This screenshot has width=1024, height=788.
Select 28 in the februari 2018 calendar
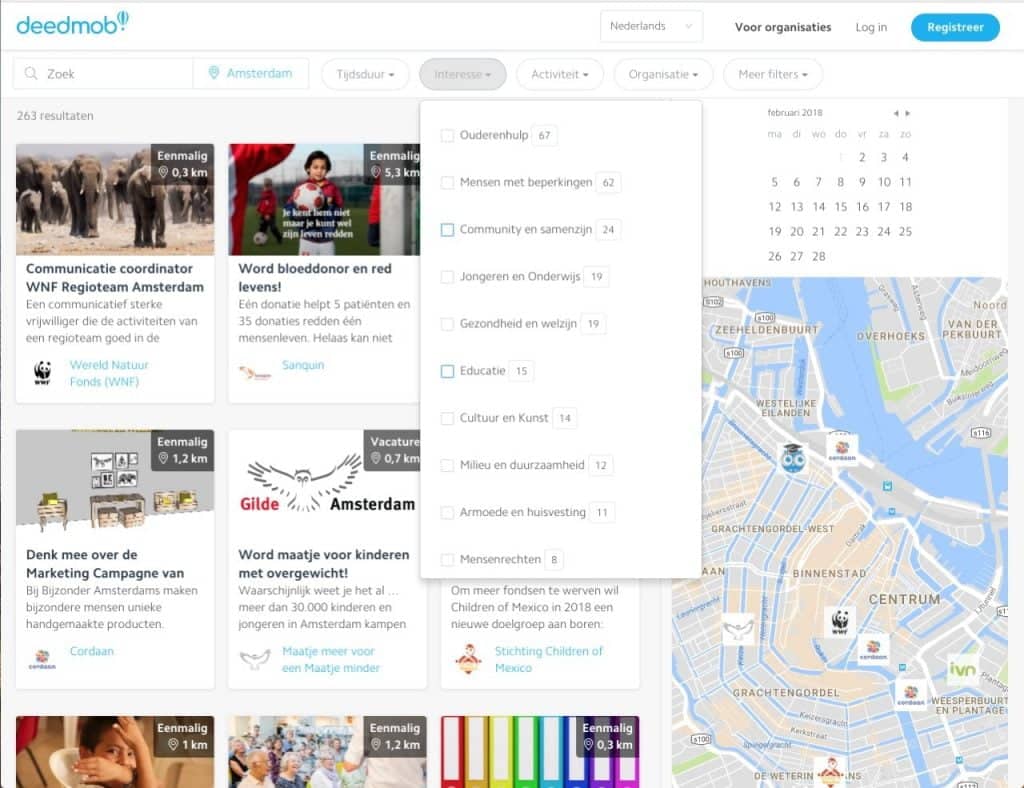pos(818,256)
